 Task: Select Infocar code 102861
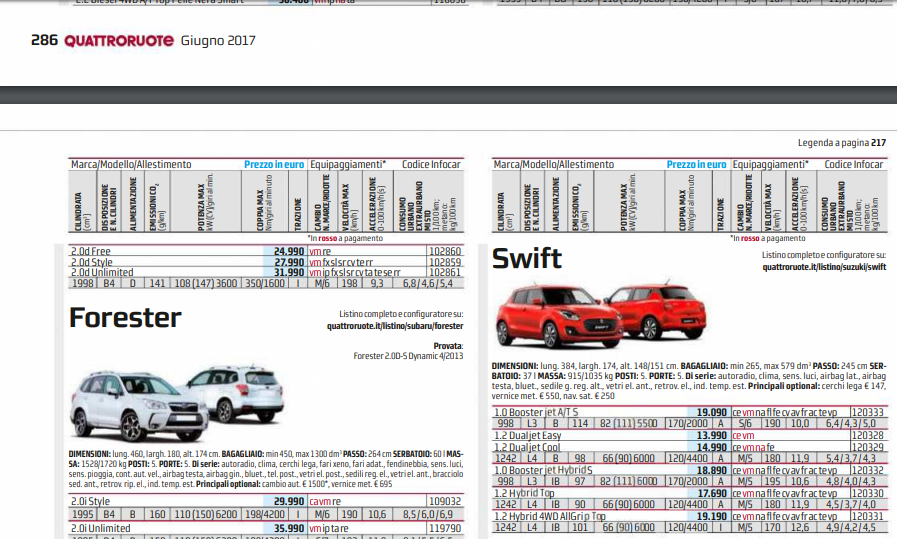coord(444,272)
